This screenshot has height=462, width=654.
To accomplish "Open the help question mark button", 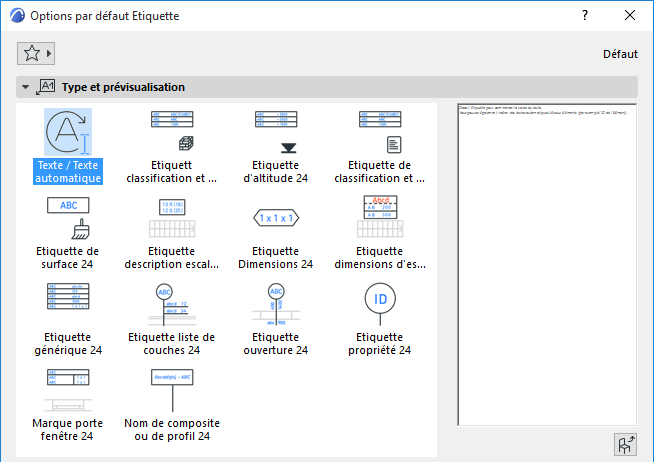I will click(x=585, y=15).
